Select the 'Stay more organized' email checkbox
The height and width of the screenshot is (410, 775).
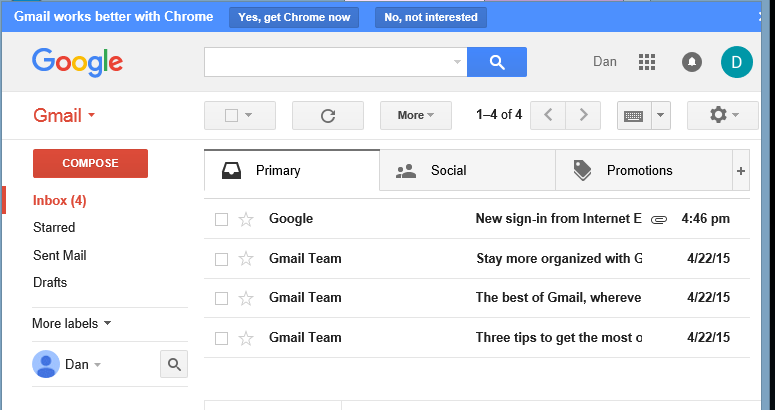pos(221,259)
